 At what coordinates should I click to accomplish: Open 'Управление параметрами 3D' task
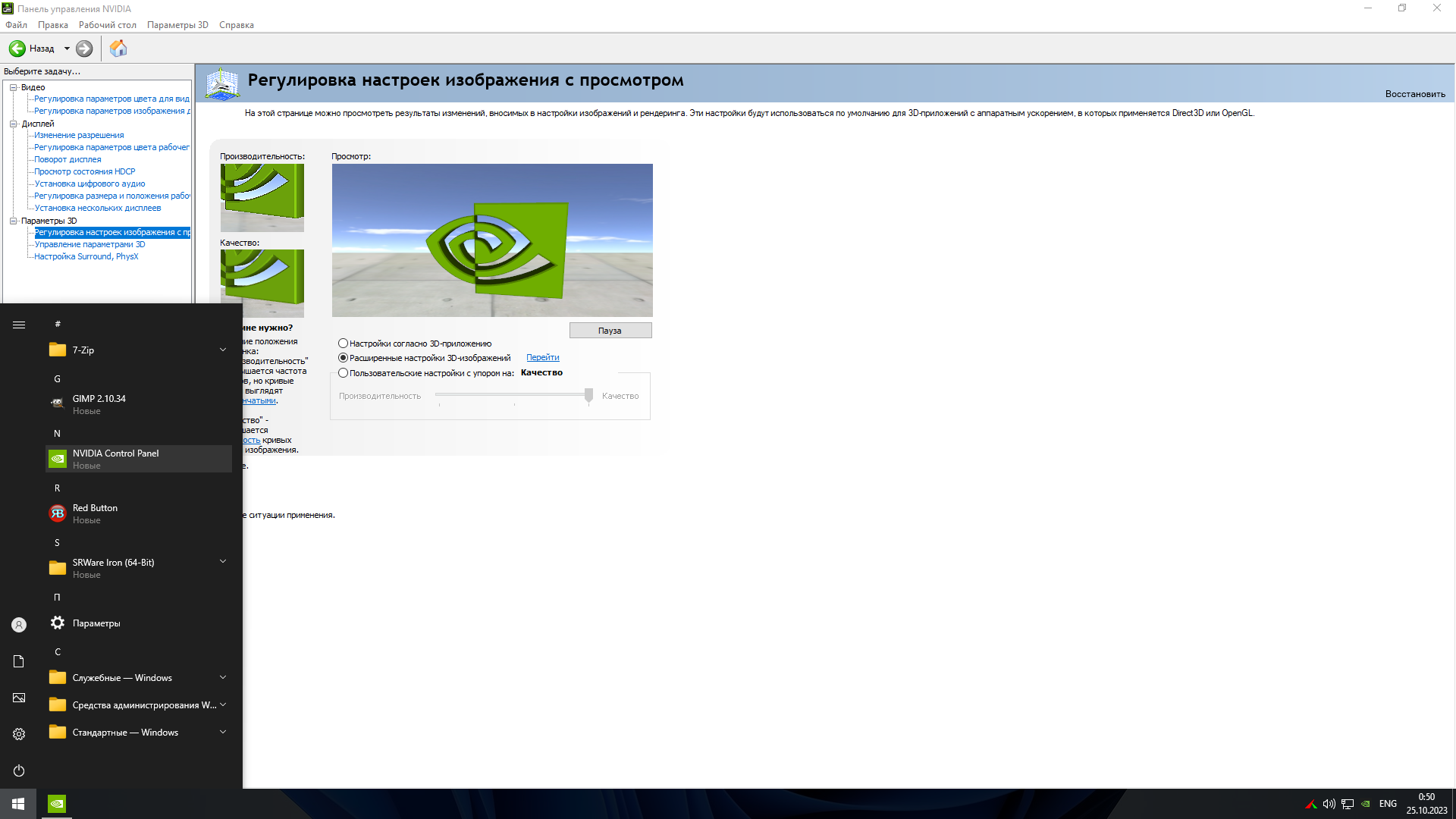[x=89, y=244]
